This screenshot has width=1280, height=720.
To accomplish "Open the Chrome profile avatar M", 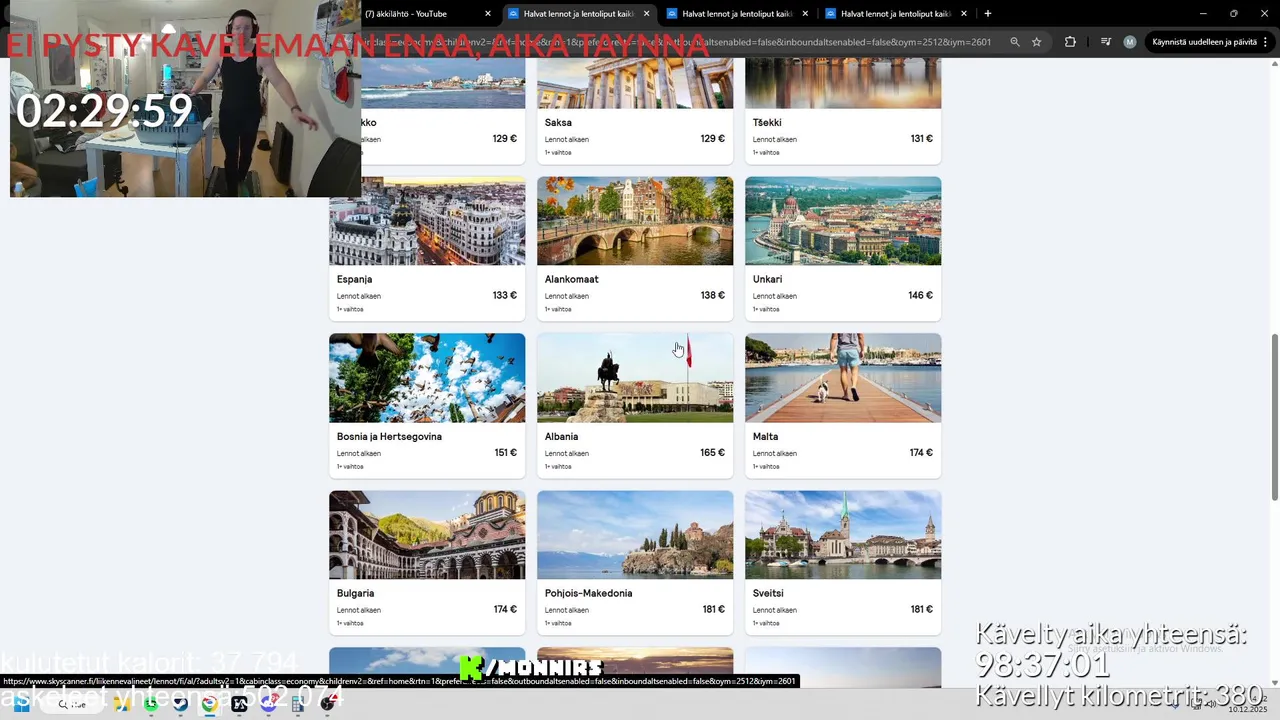I will click(1130, 42).
